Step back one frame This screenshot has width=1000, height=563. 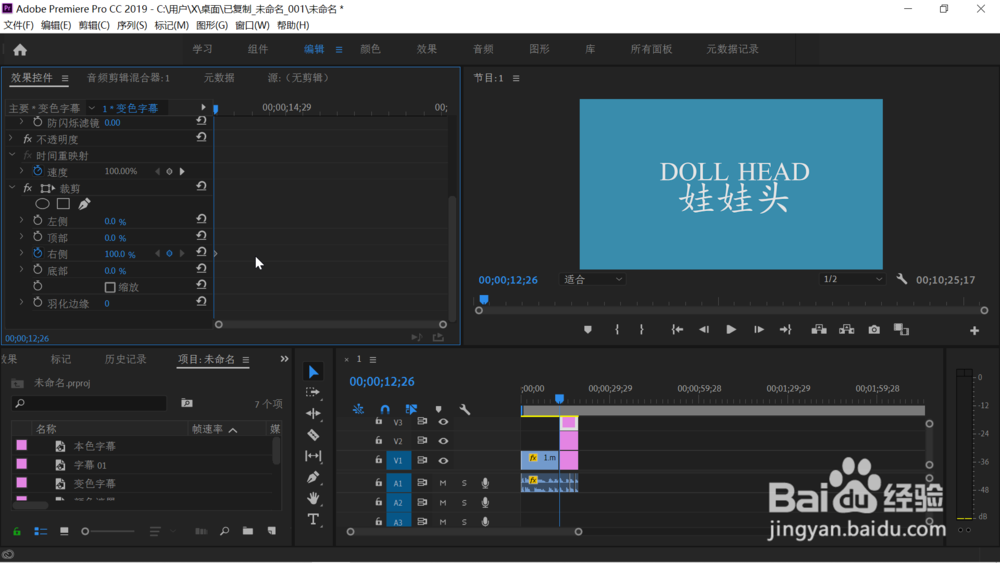tap(704, 330)
